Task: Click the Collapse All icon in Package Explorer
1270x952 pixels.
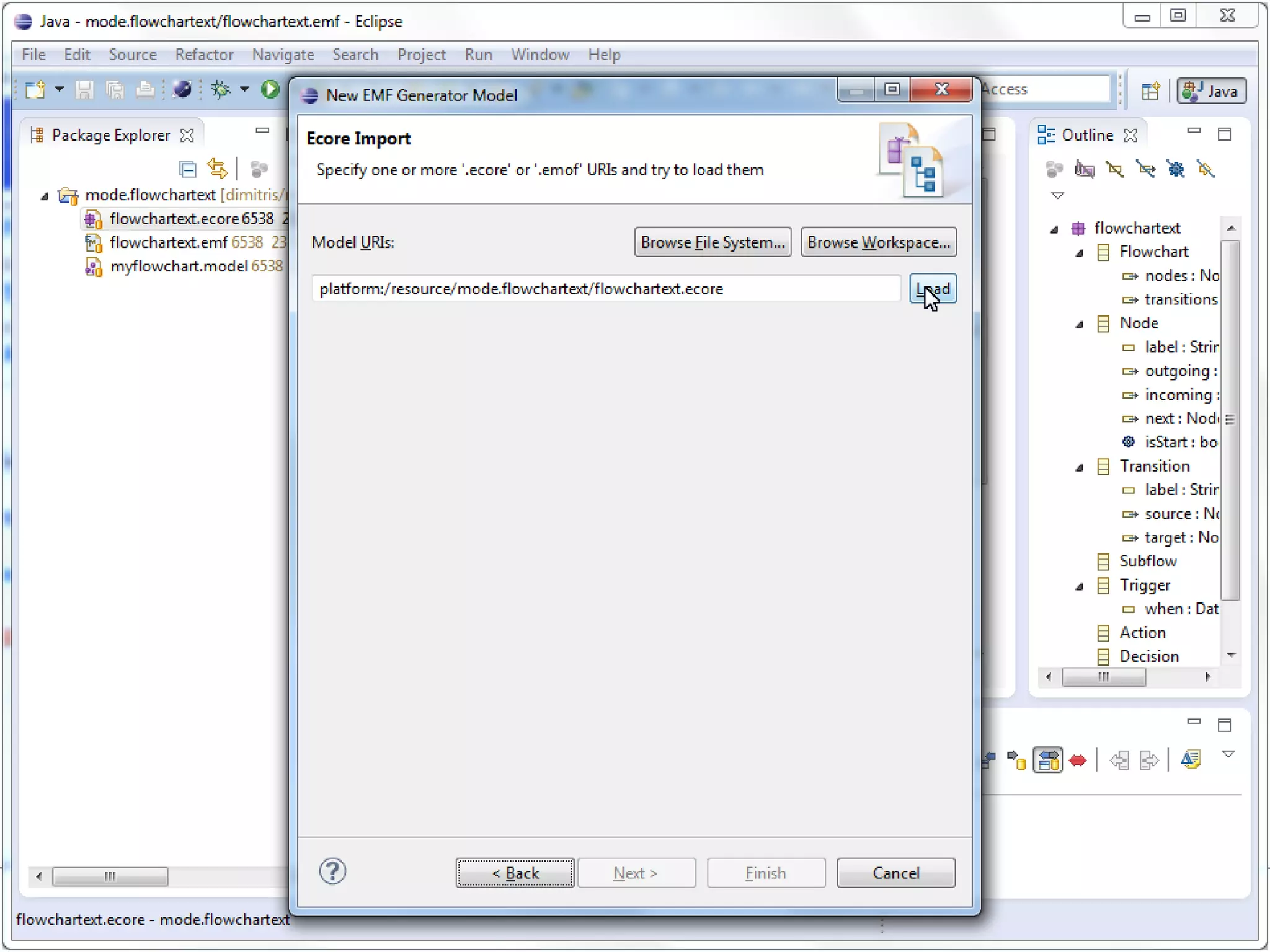Action: tap(187, 169)
